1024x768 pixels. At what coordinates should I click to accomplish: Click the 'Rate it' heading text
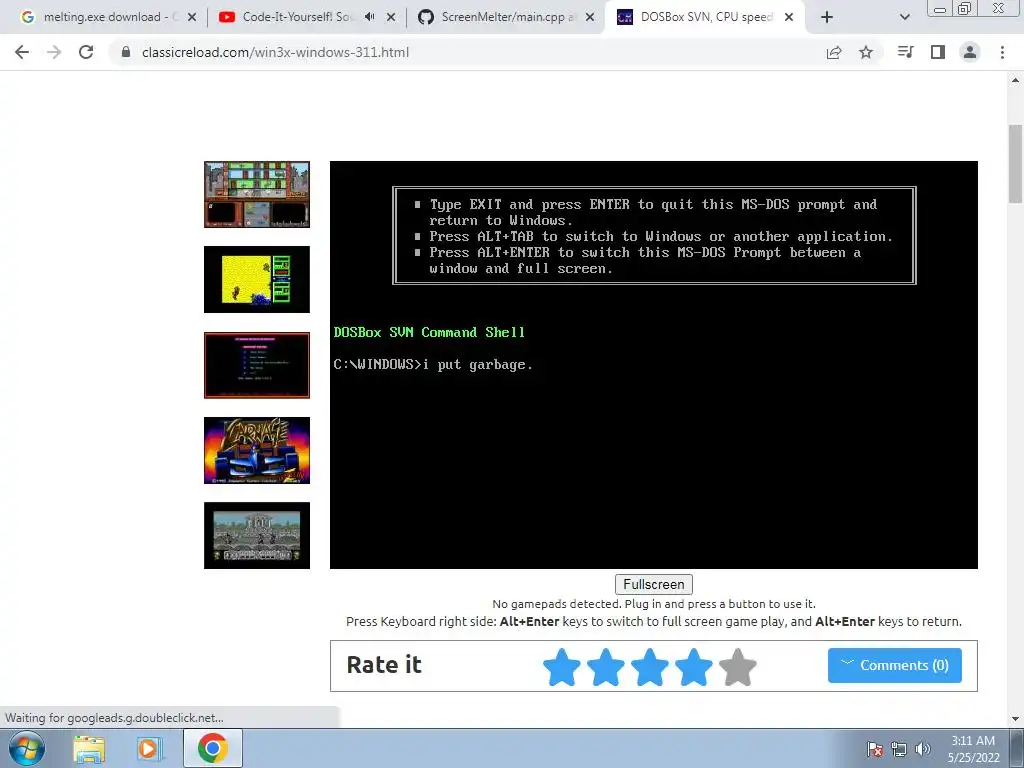click(x=384, y=665)
